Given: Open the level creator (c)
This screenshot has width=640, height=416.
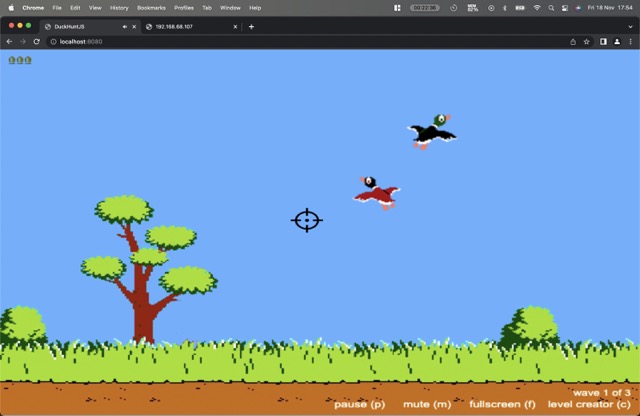Looking at the screenshot, I should pos(589,404).
